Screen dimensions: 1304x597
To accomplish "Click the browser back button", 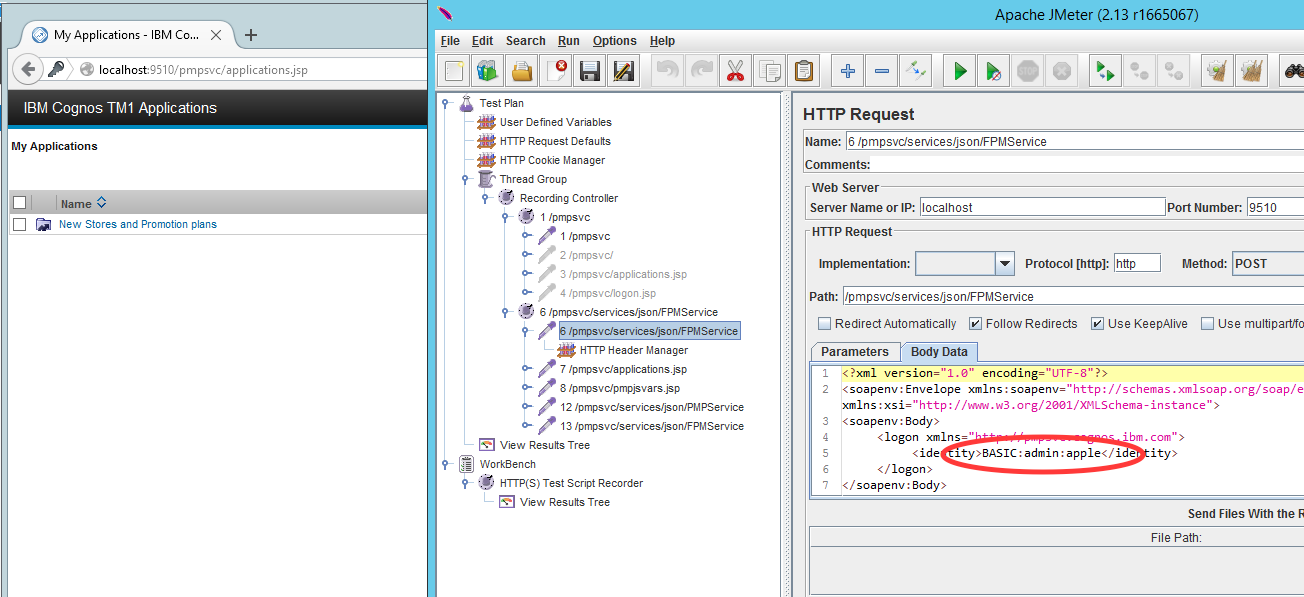I will pos(28,69).
